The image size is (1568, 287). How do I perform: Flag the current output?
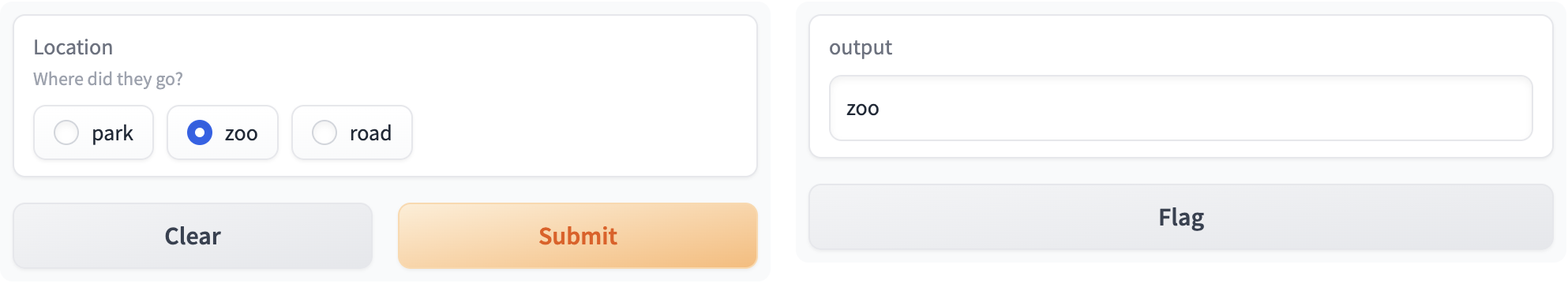(1181, 217)
